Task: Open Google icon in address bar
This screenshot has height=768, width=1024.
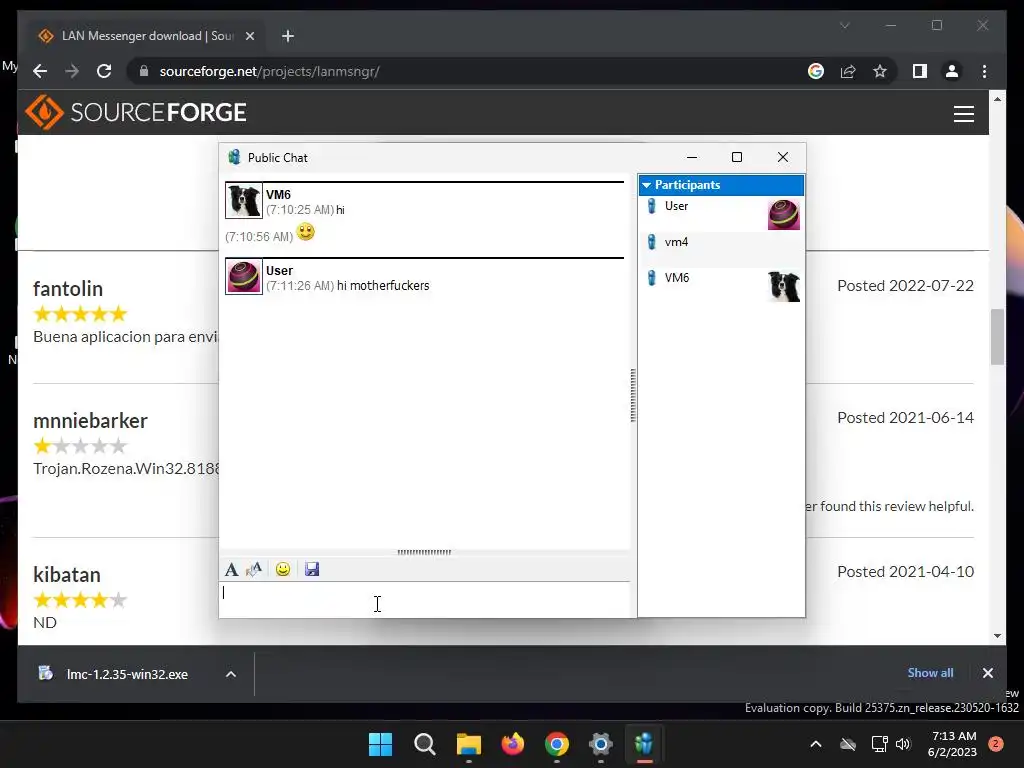Action: pos(816,71)
